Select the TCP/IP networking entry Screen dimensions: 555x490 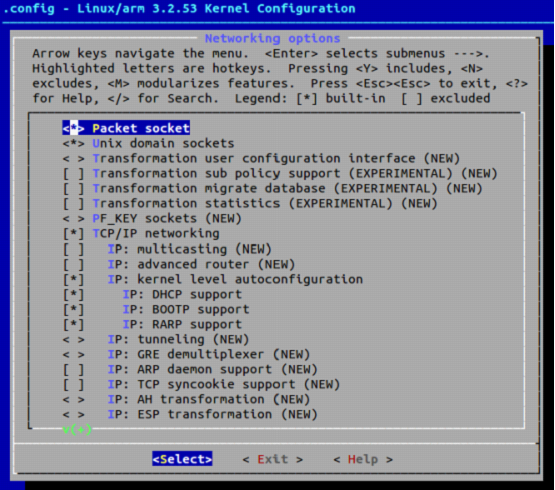(156, 234)
